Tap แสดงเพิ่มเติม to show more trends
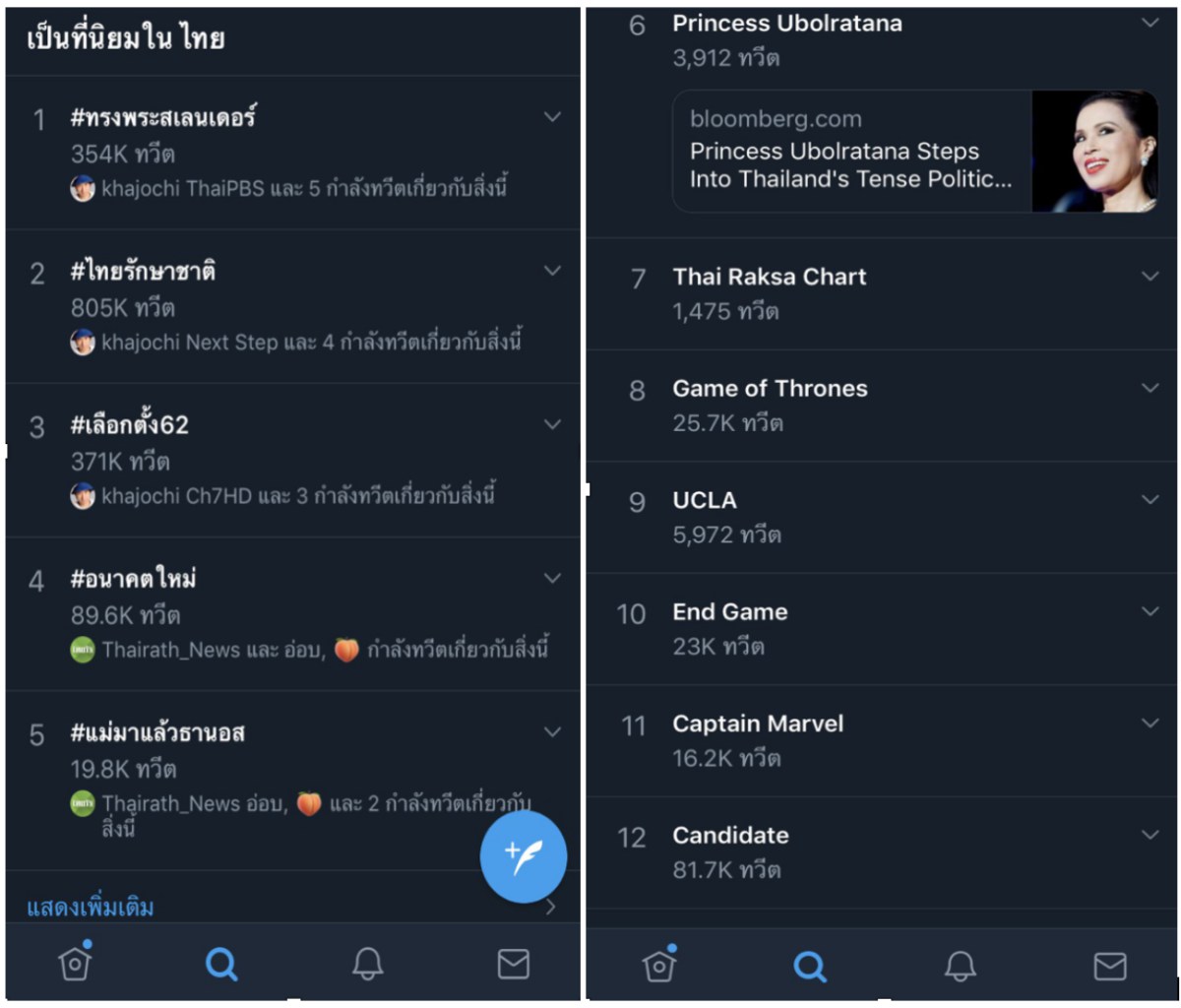This screenshot has width=1181, height=1008. (91, 907)
